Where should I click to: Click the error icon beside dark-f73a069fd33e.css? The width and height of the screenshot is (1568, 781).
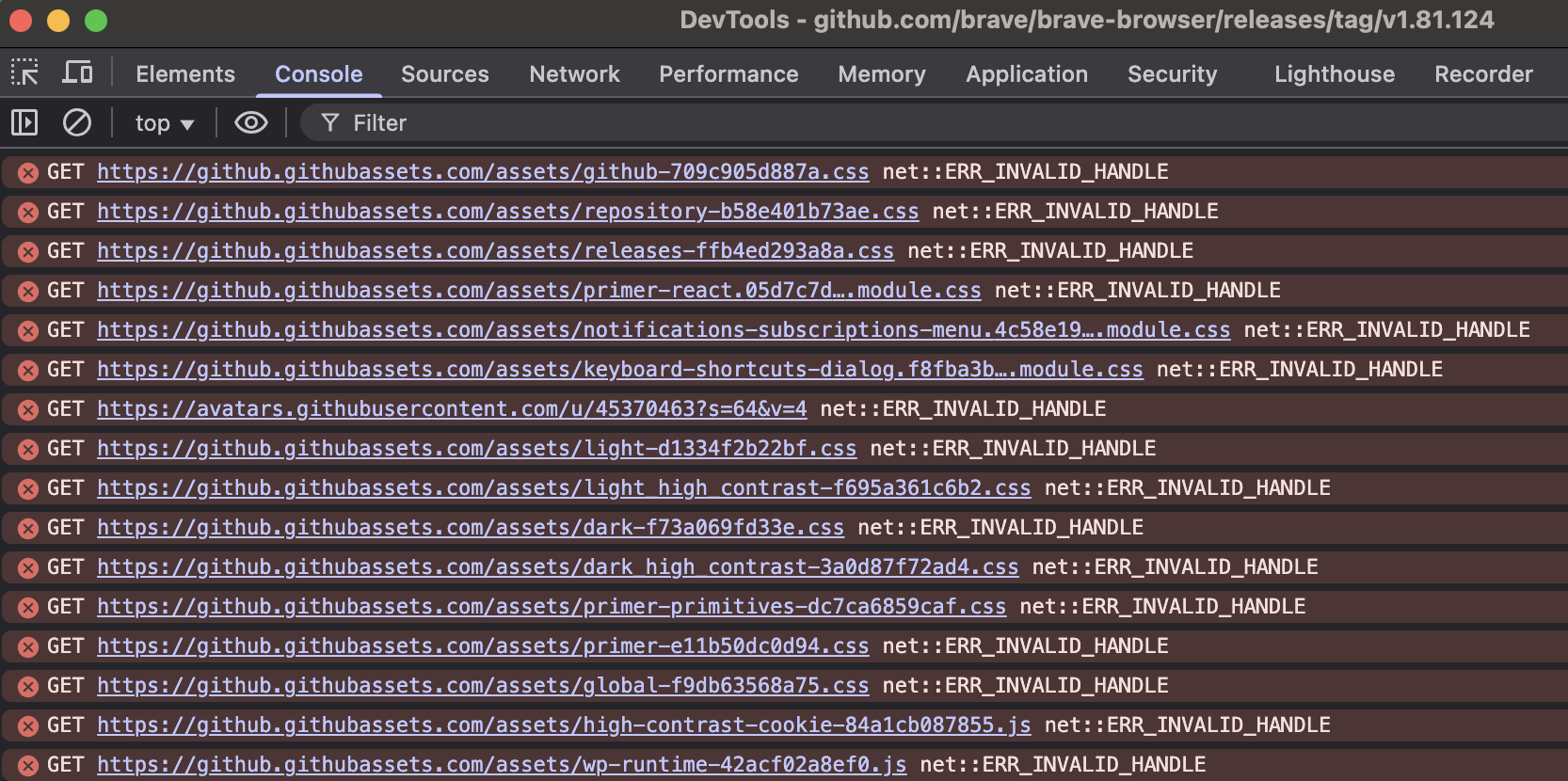point(28,528)
